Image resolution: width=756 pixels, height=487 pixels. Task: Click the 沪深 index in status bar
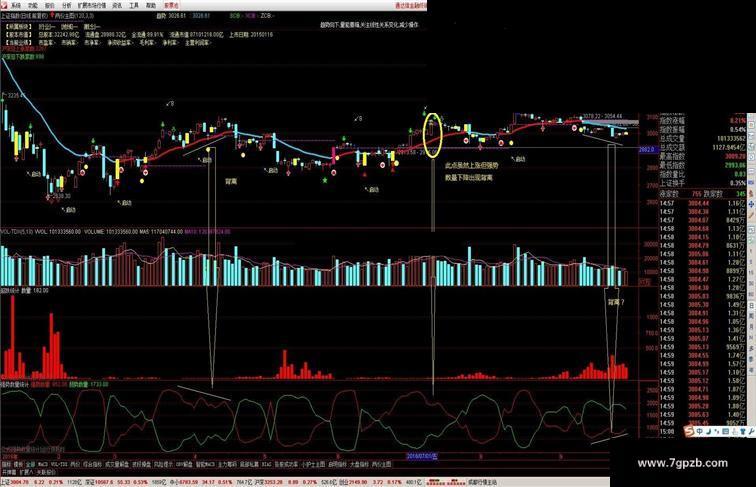[258, 482]
